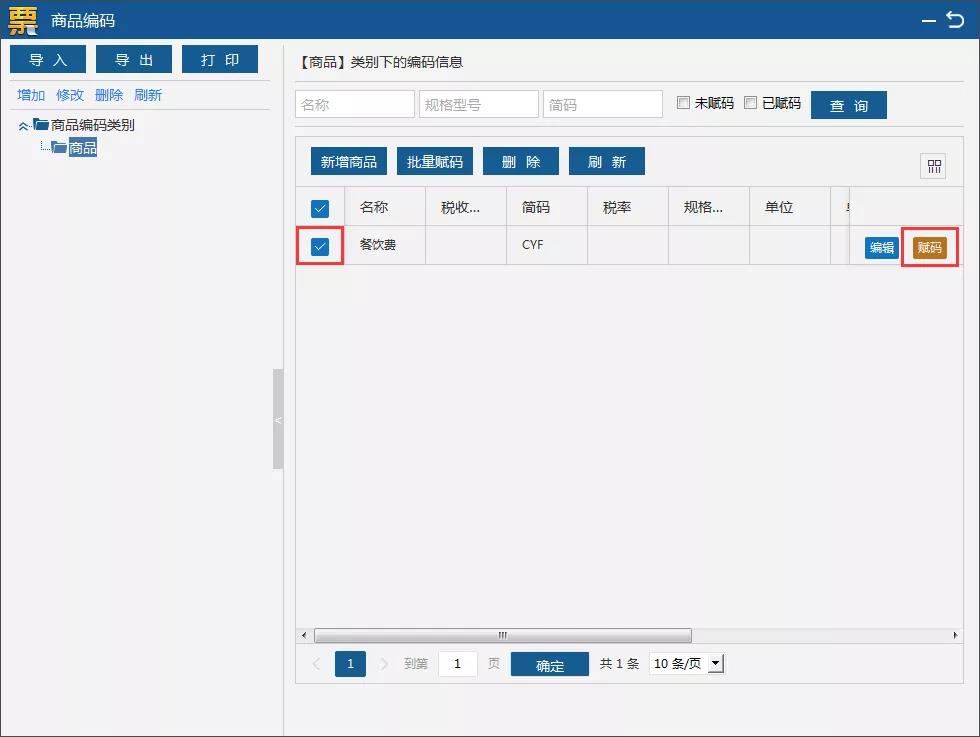Select the 商品 tree item

click(x=82, y=148)
